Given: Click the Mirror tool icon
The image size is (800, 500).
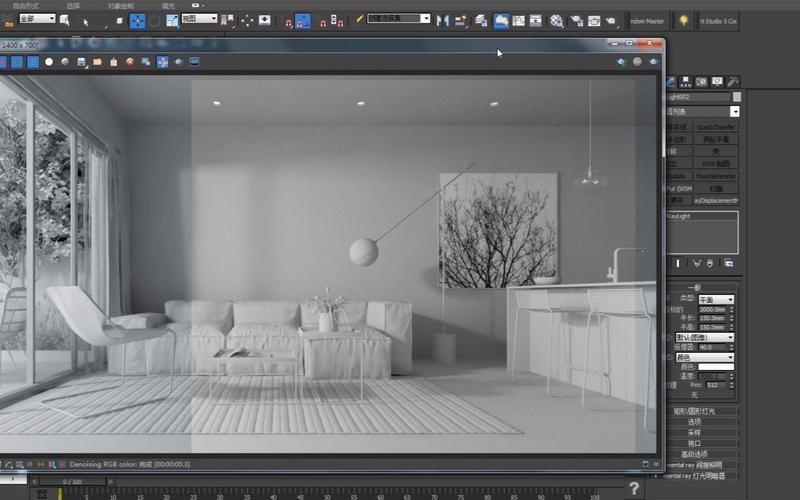Looking at the screenshot, I should (442, 20).
